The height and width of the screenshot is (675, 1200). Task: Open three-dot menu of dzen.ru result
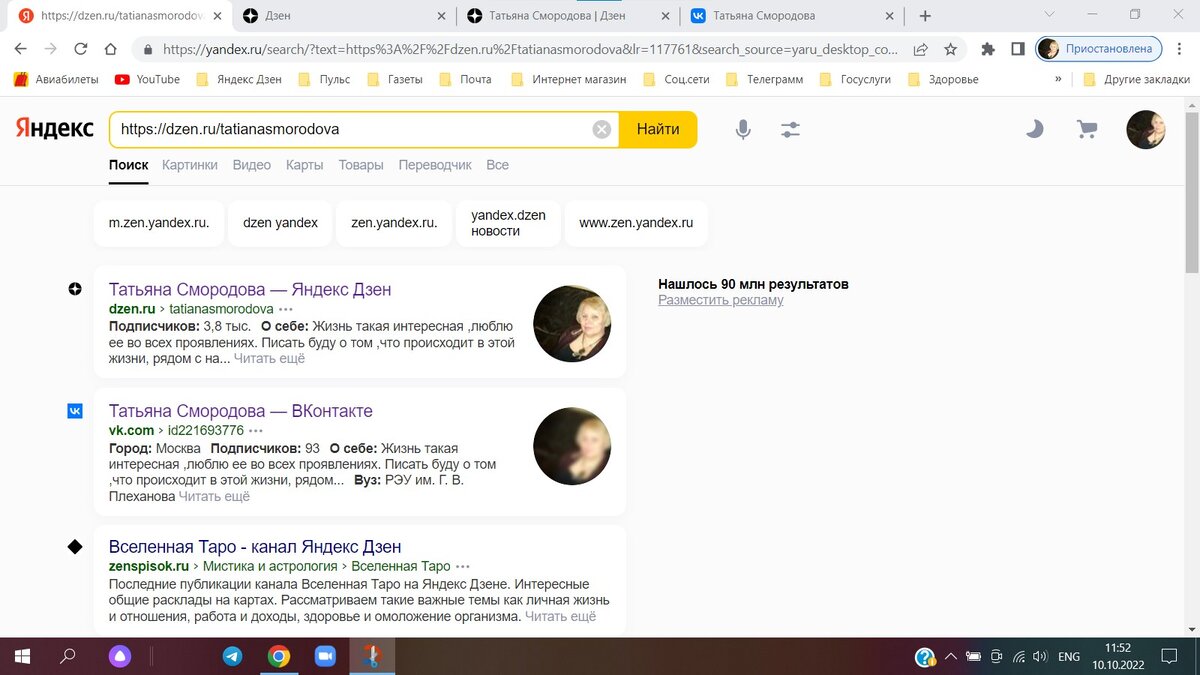(x=286, y=309)
